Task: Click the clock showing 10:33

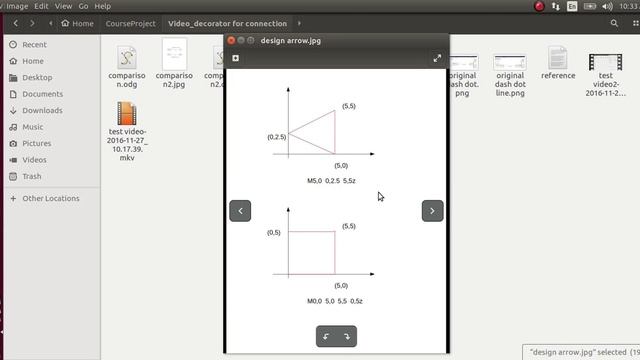Action: click(629, 6)
